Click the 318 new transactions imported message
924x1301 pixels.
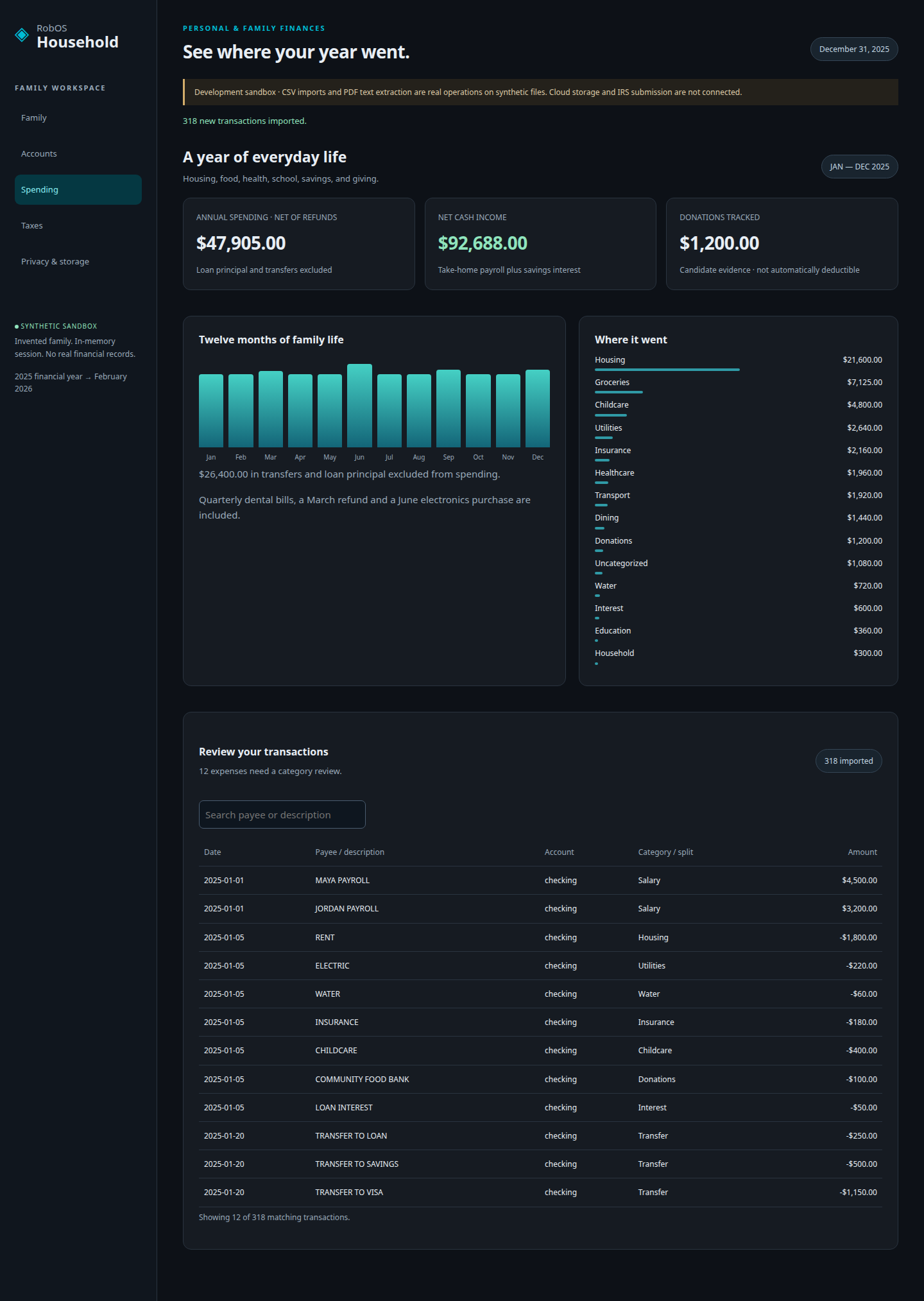[x=244, y=121]
